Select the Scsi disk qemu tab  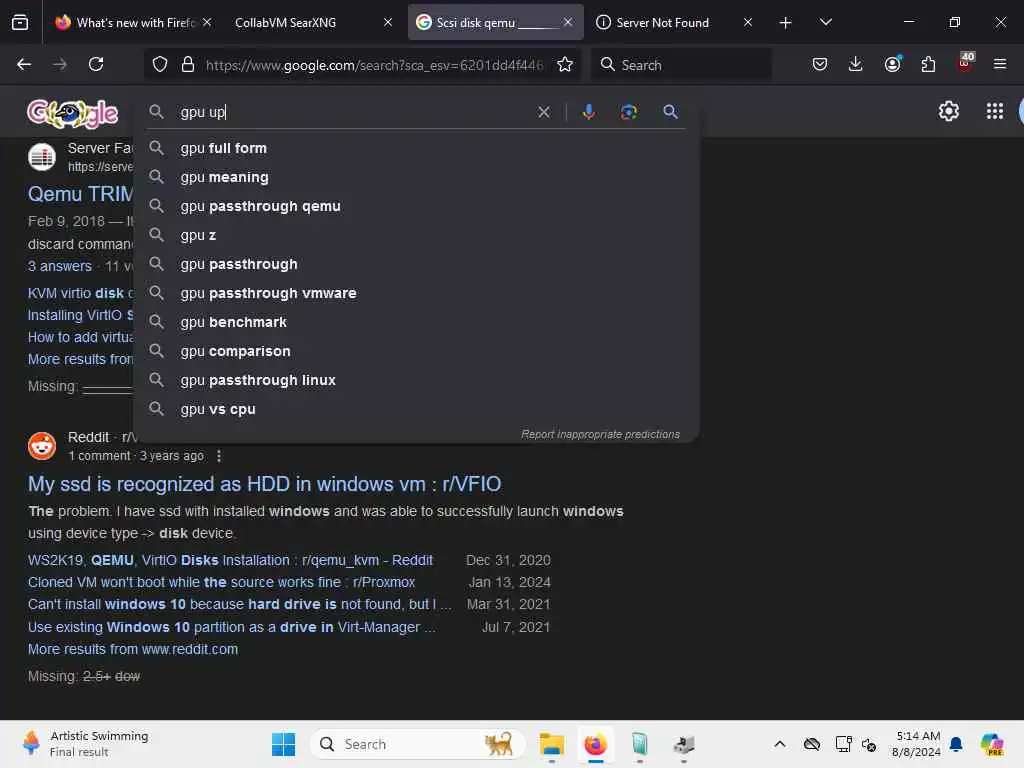point(487,23)
